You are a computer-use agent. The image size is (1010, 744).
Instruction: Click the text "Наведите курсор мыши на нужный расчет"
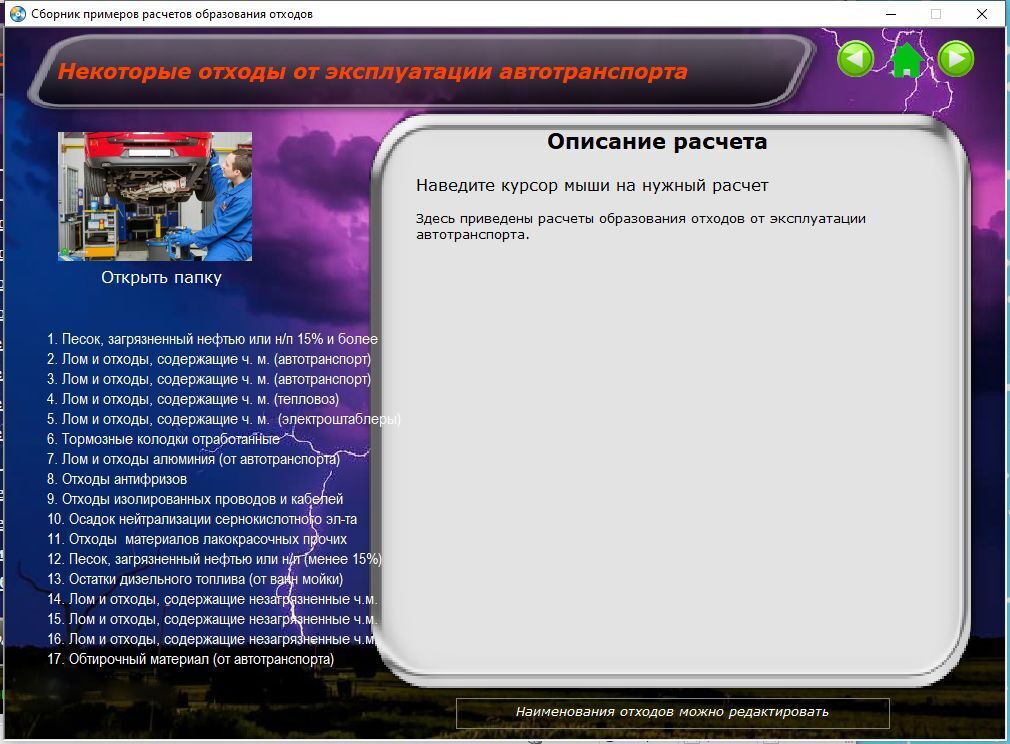tap(592, 186)
